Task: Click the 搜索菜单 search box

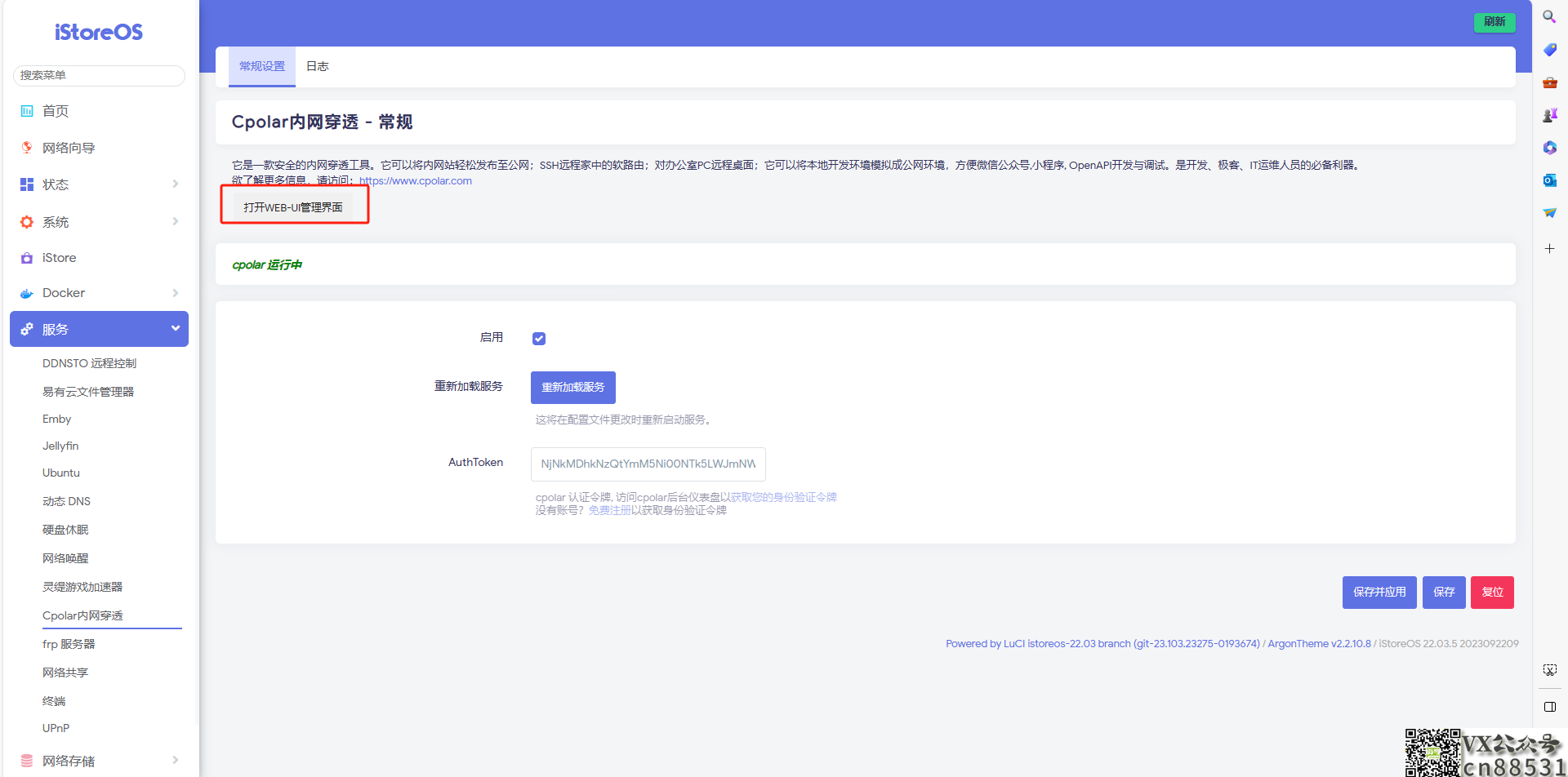Action: tap(99, 75)
